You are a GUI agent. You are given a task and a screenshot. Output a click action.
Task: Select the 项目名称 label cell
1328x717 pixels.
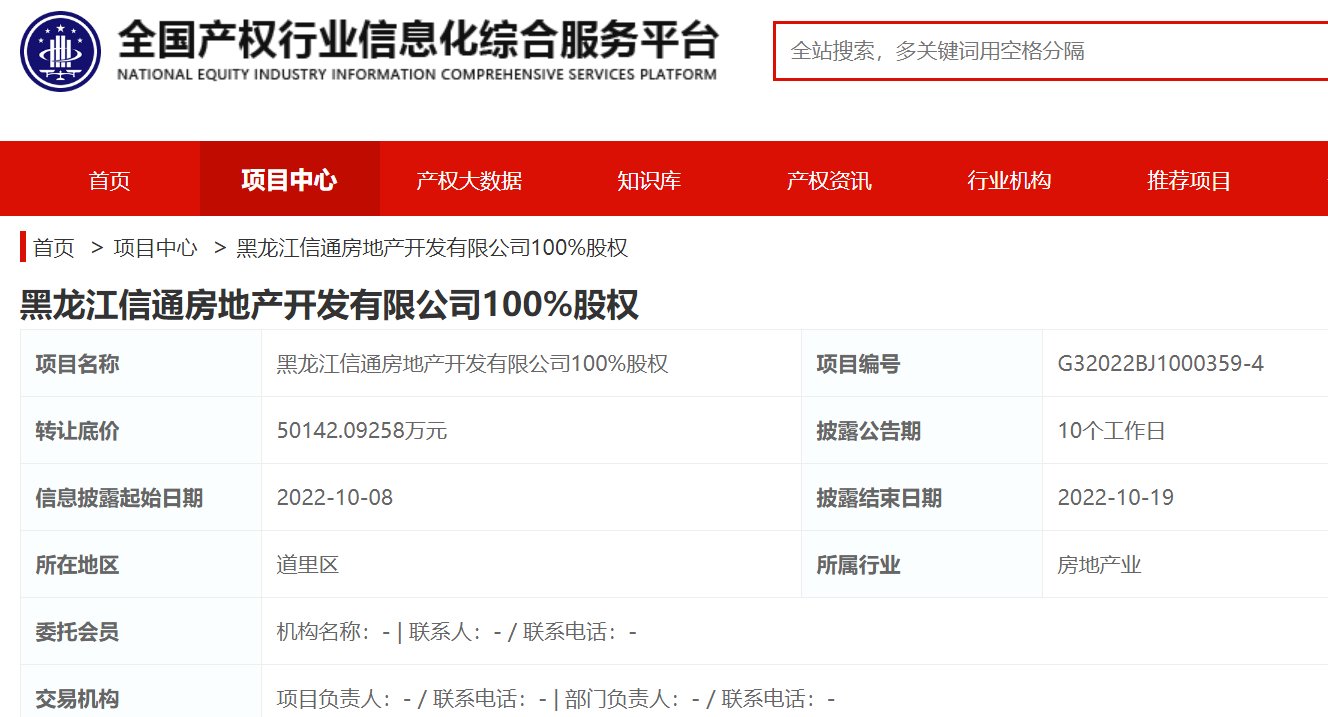[141, 364]
